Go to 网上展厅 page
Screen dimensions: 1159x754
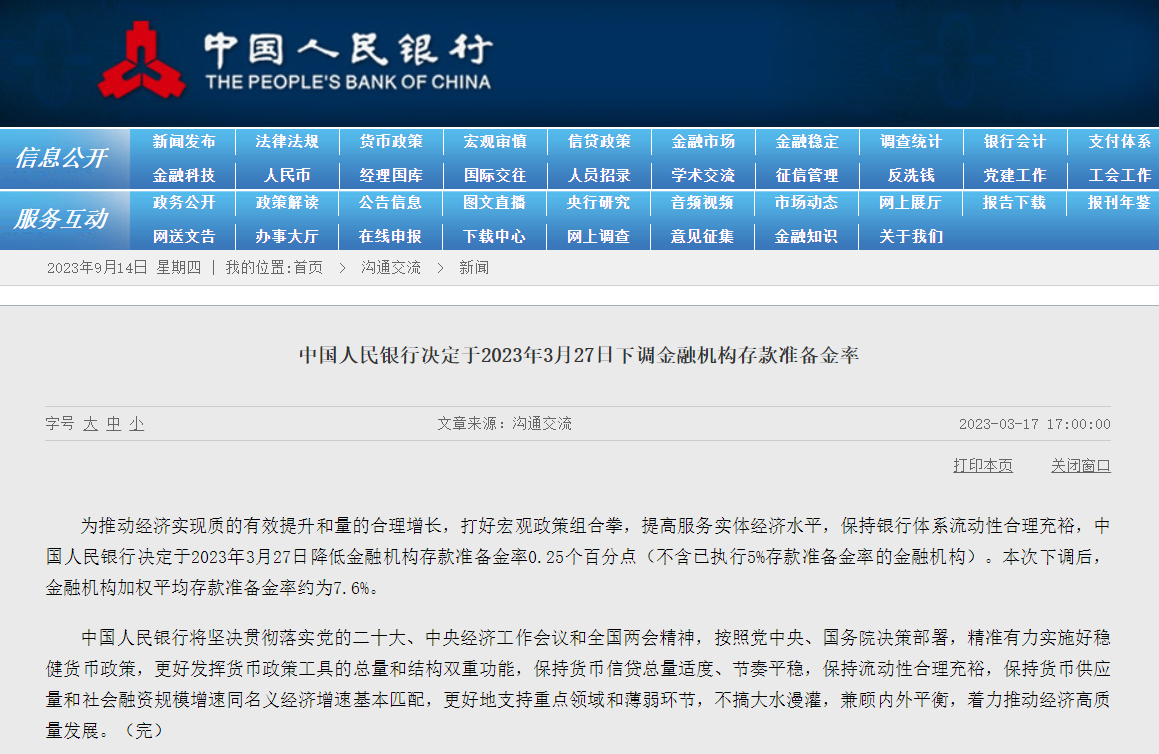910,203
